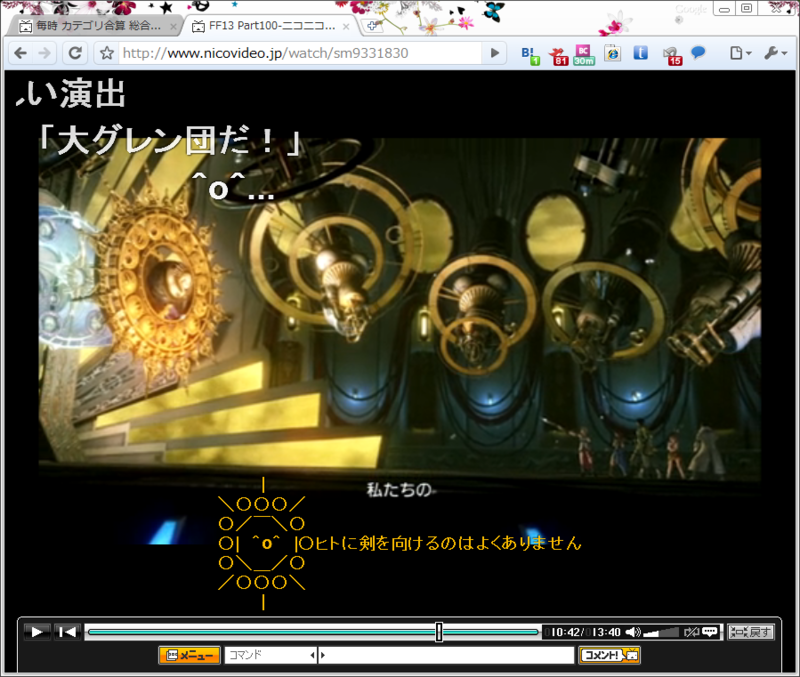Select the FF13 Part100 tab
Viewport: 800px width, 677px height.
[270, 26]
